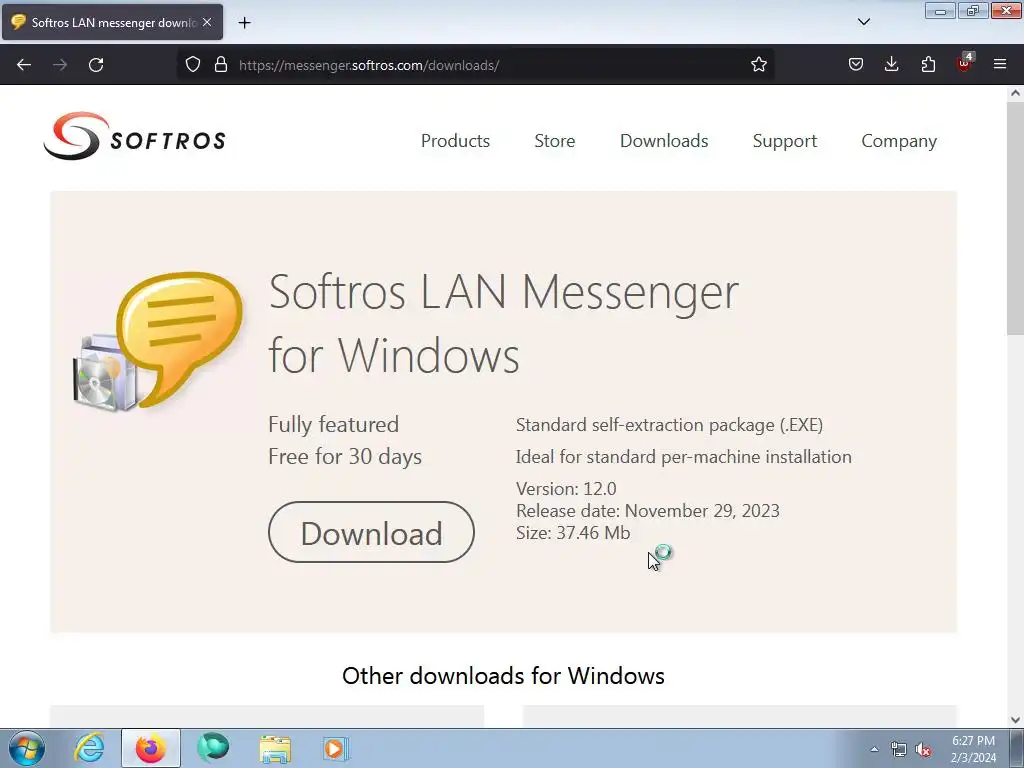
Task: Click the scrollbar up arrow
Action: pyautogui.click(x=1015, y=93)
